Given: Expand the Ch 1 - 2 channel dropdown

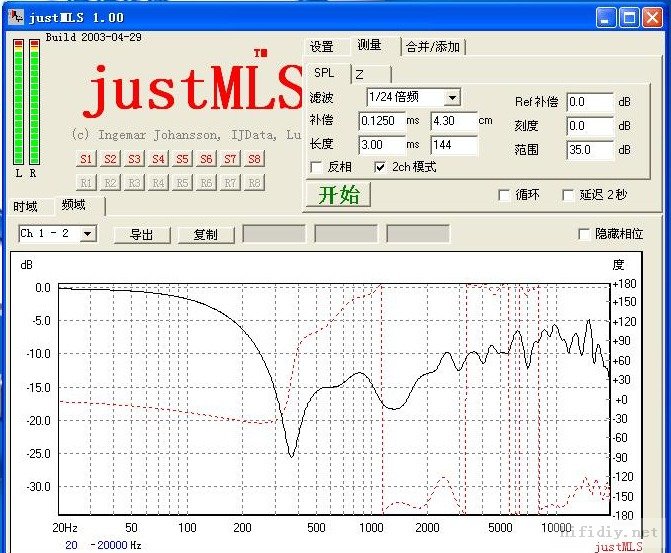Looking at the screenshot, I should tap(88, 234).
